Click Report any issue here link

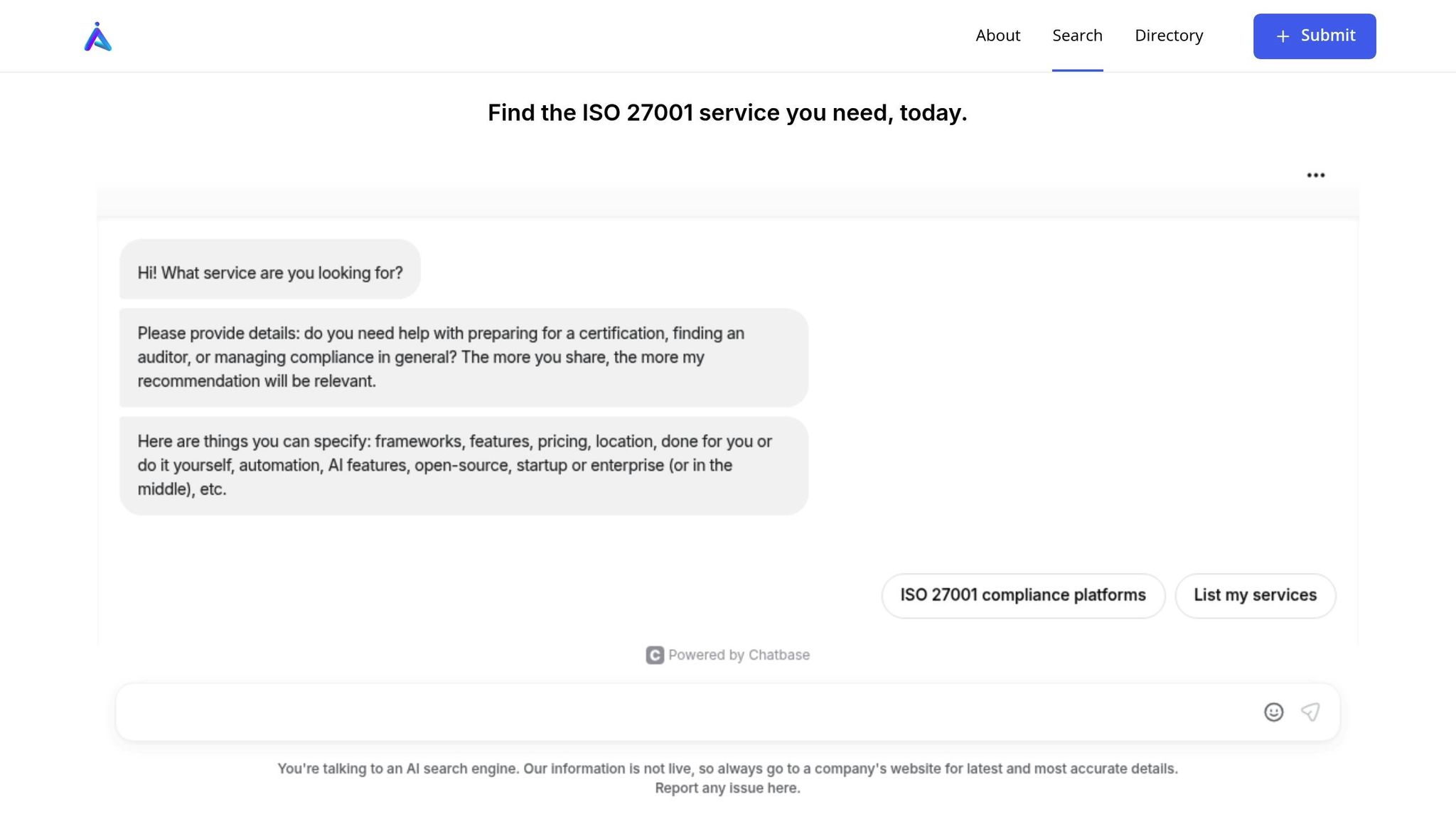click(727, 788)
